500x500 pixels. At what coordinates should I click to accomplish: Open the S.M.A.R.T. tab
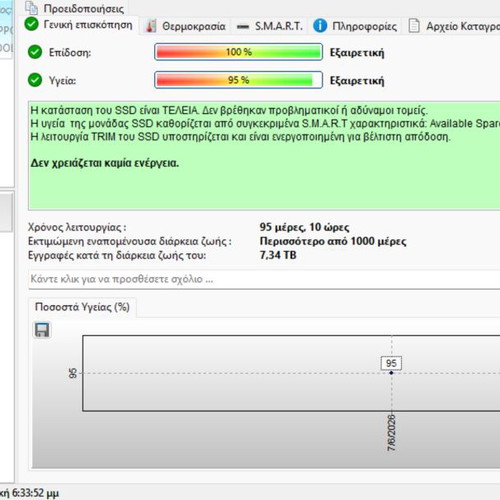[x=270, y=26]
